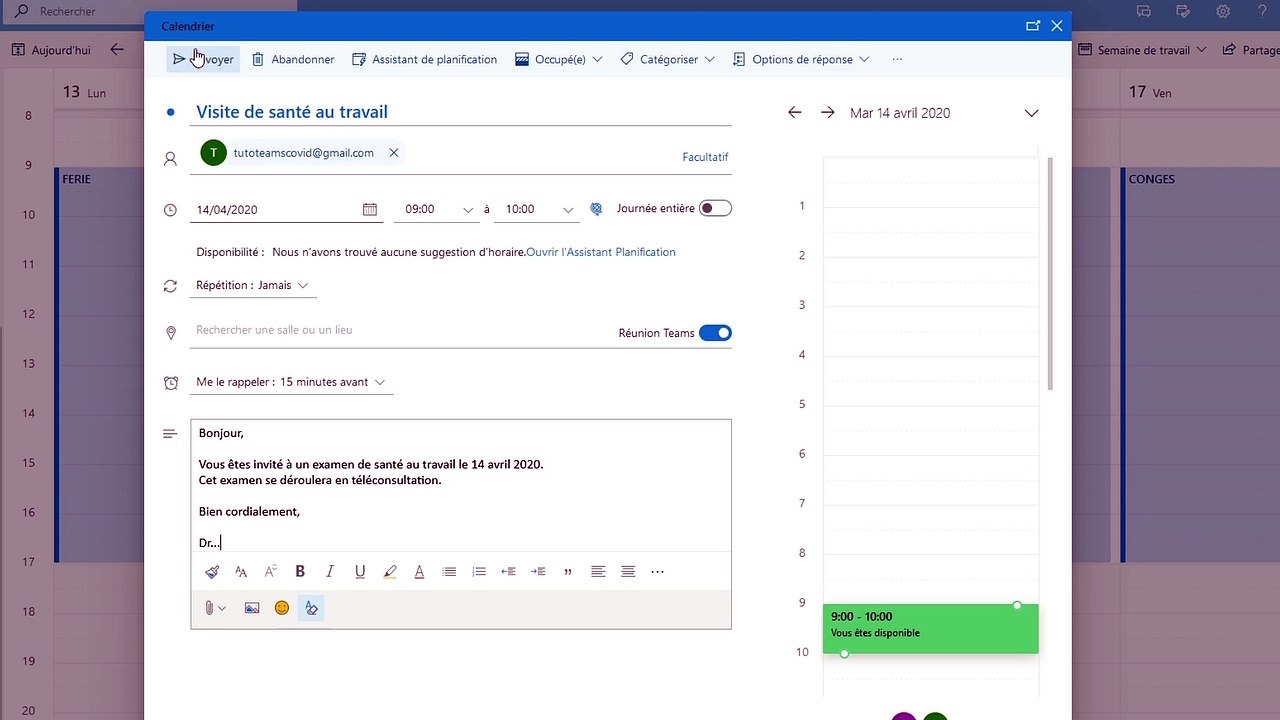Open the Catégoriser dropdown
Image resolution: width=1280 pixels, height=720 pixels.
click(668, 59)
